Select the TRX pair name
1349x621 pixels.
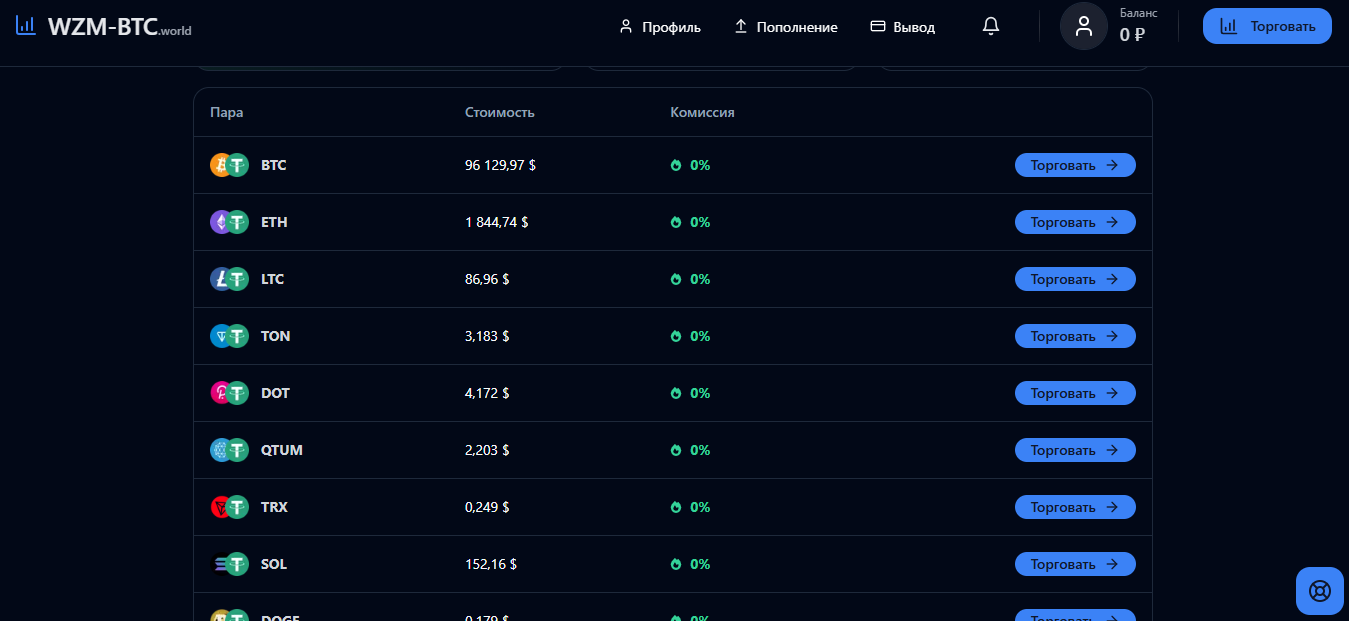tap(274, 507)
